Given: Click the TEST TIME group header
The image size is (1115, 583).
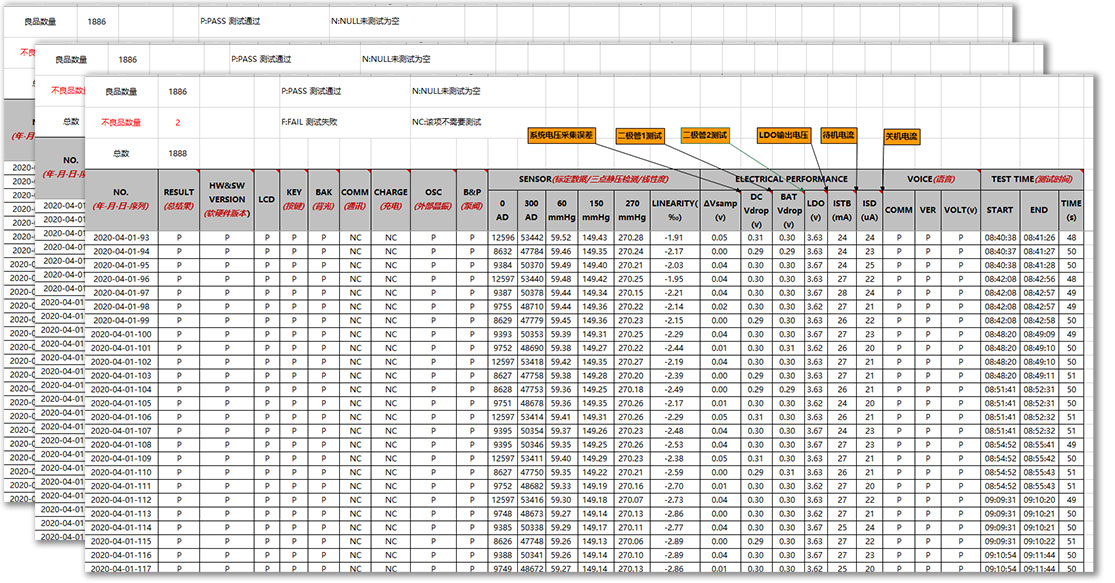Looking at the screenshot, I should [1032, 179].
